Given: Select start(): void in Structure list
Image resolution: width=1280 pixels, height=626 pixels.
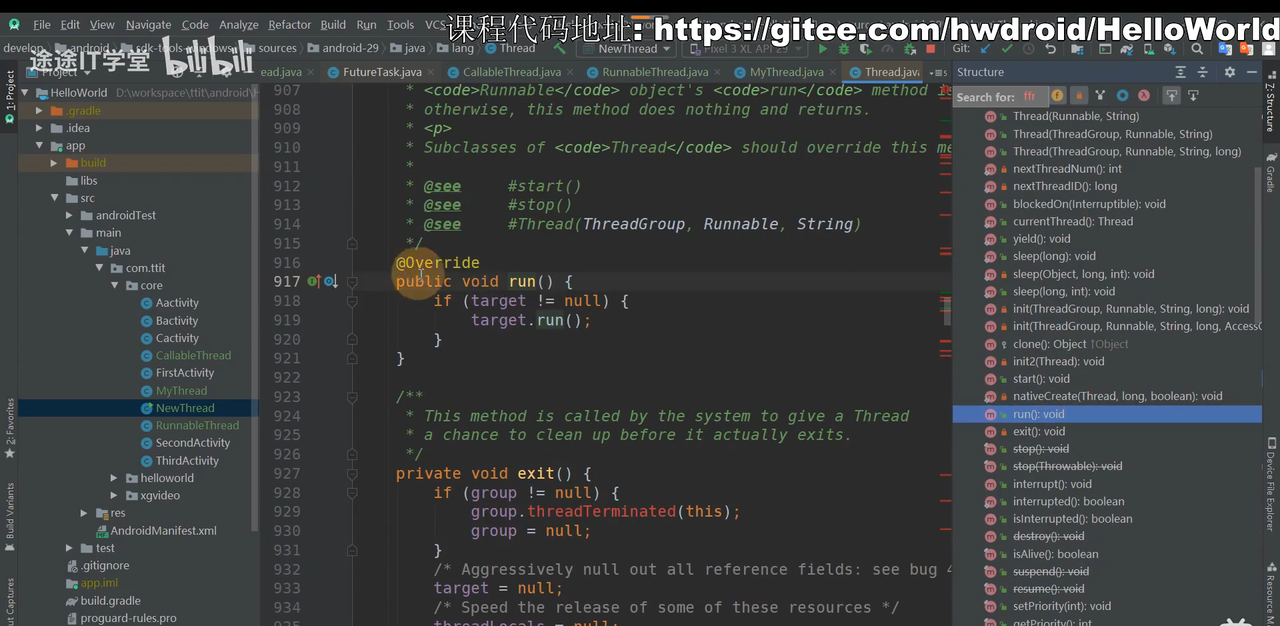Looking at the screenshot, I should click(1041, 379).
